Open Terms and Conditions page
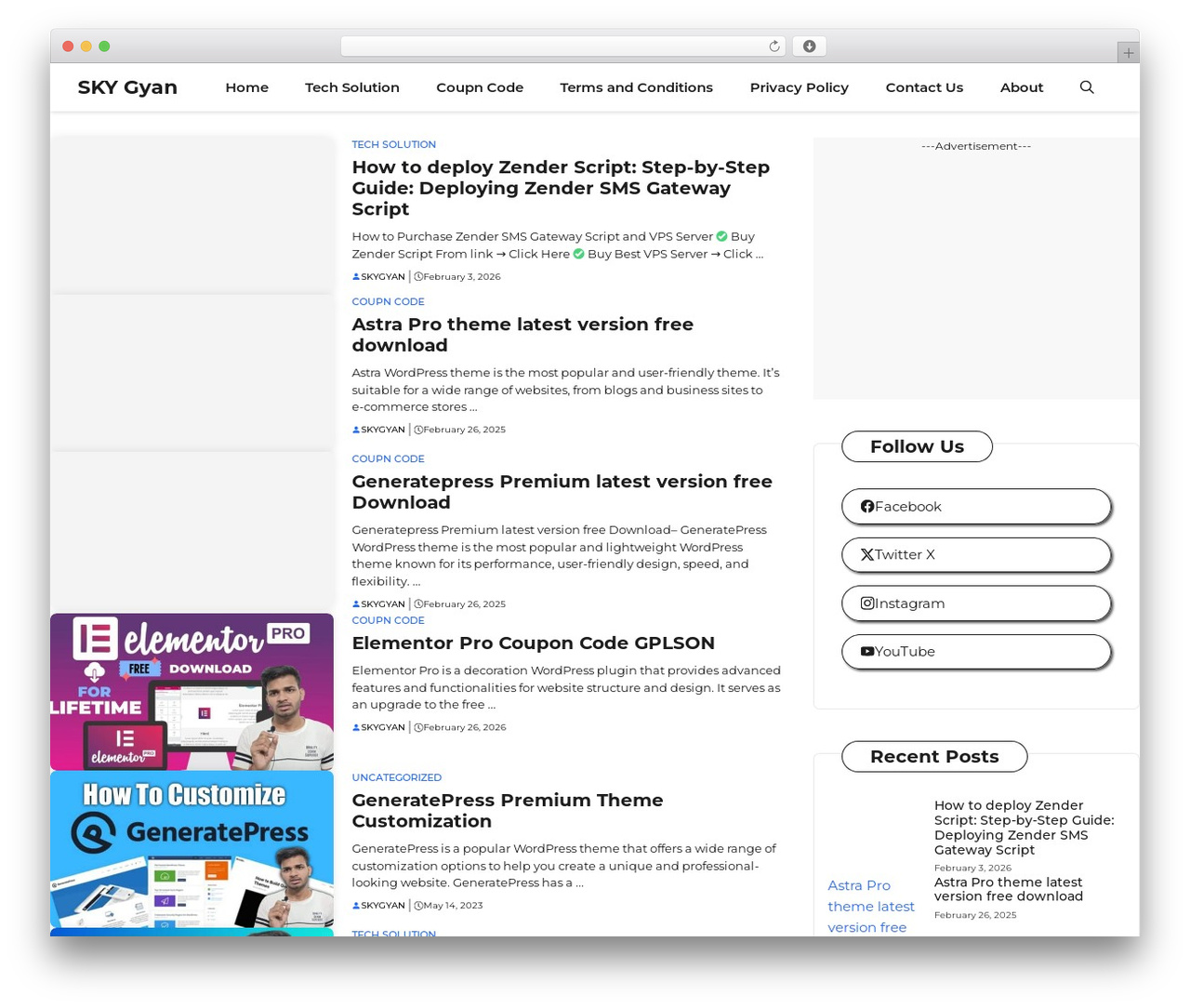Image resolution: width=1190 pixels, height=1008 pixels. point(636,87)
